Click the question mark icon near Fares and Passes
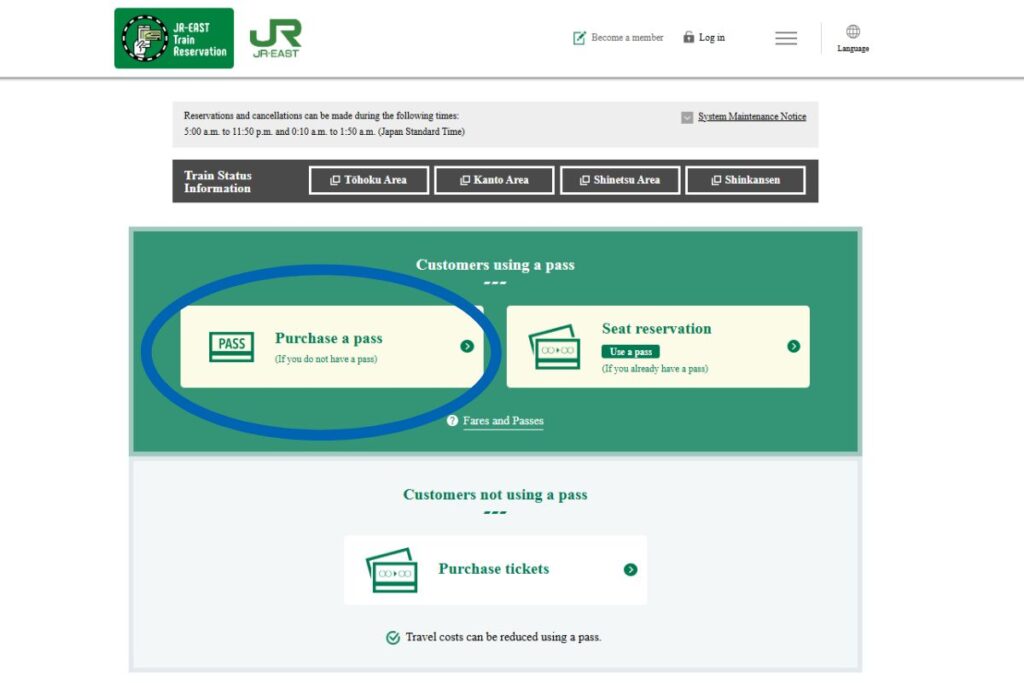This screenshot has height=683, width=1024. click(x=451, y=421)
